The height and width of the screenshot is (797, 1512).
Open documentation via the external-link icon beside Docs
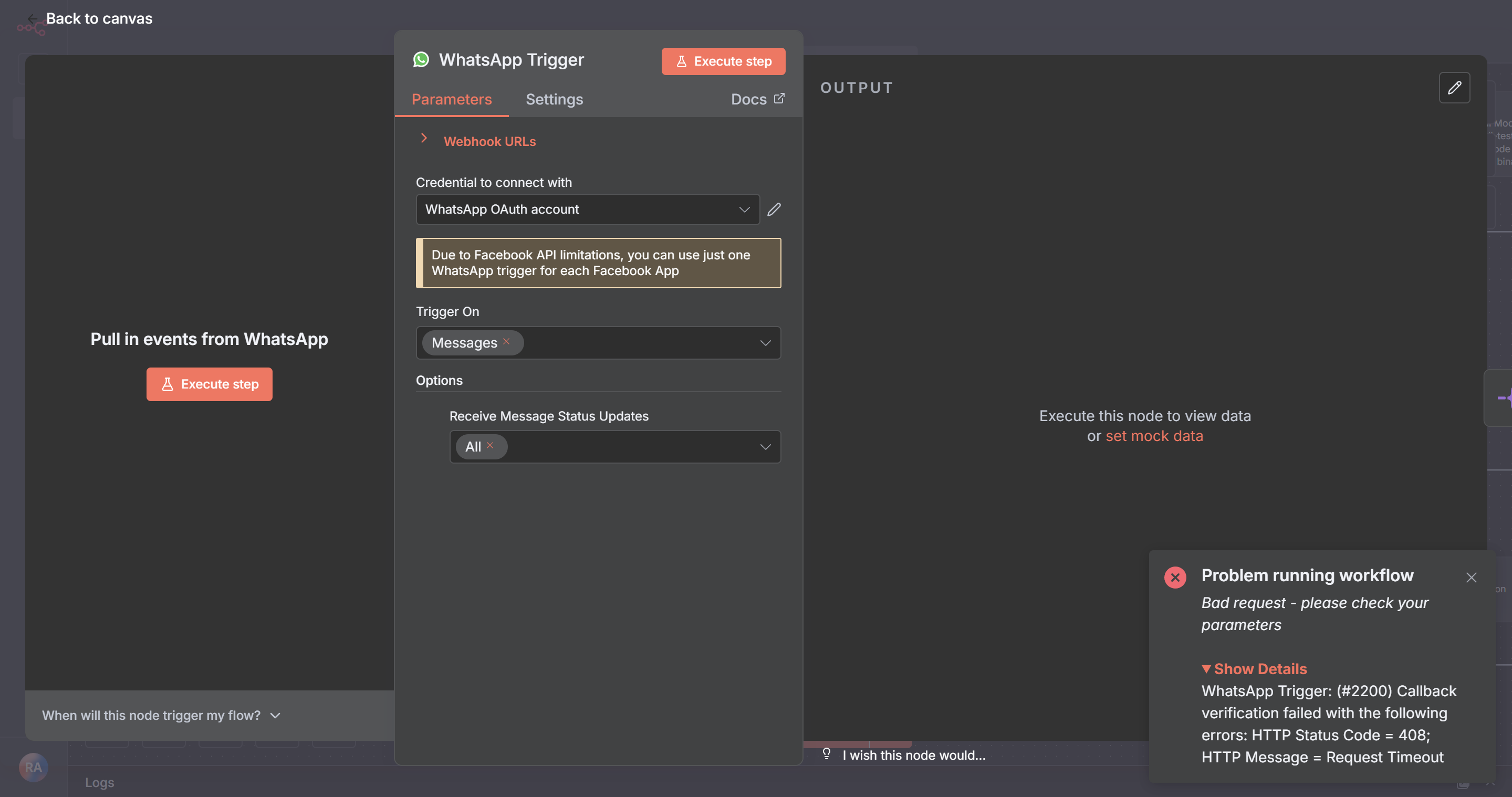(x=779, y=99)
